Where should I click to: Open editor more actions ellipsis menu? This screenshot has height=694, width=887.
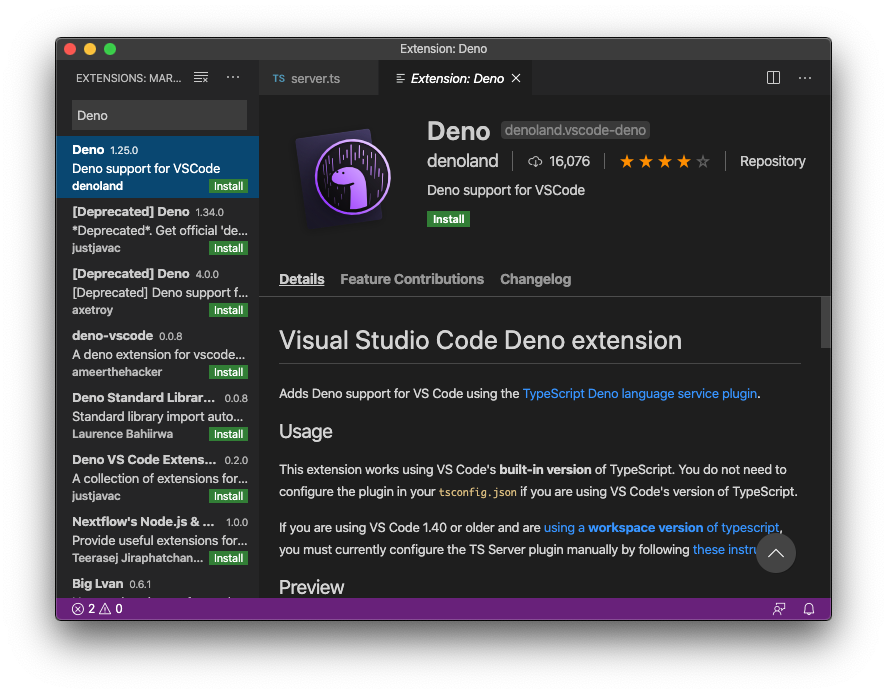(805, 77)
